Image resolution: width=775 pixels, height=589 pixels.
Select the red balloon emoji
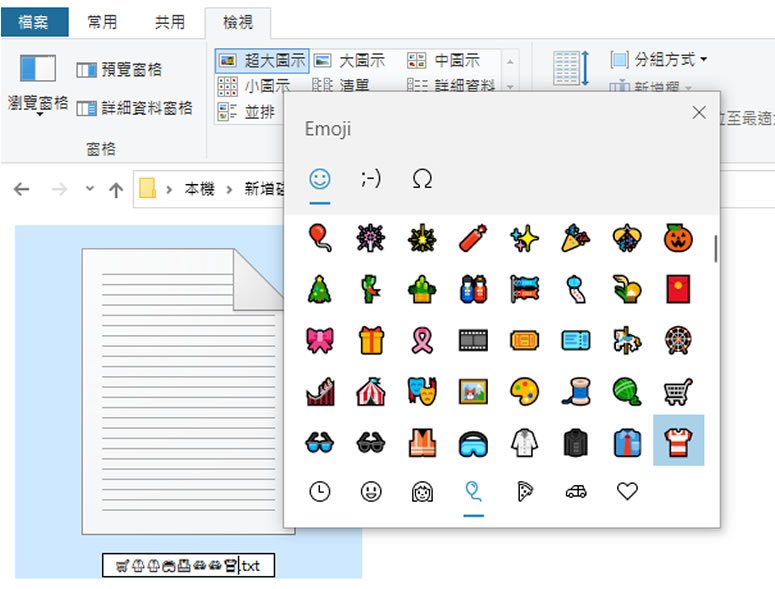[319, 238]
